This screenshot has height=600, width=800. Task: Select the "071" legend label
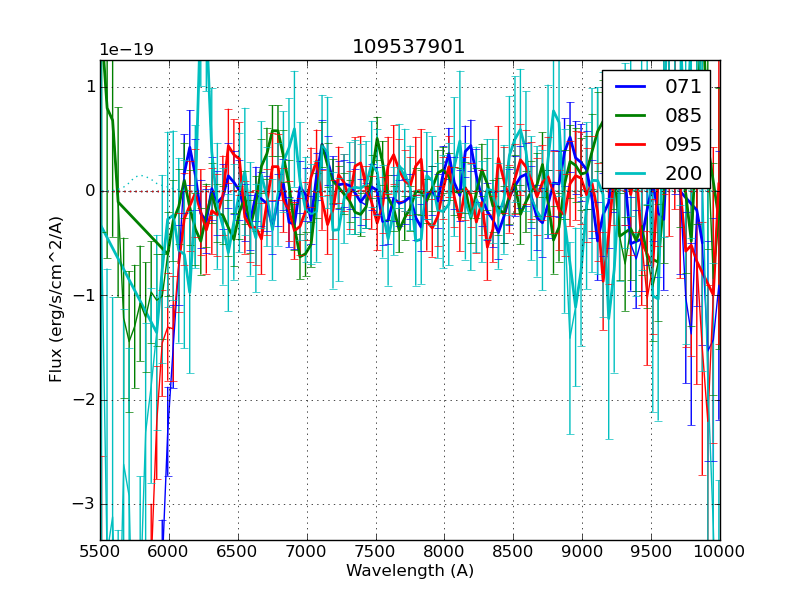pyautogui.click(x=683, y=87)
